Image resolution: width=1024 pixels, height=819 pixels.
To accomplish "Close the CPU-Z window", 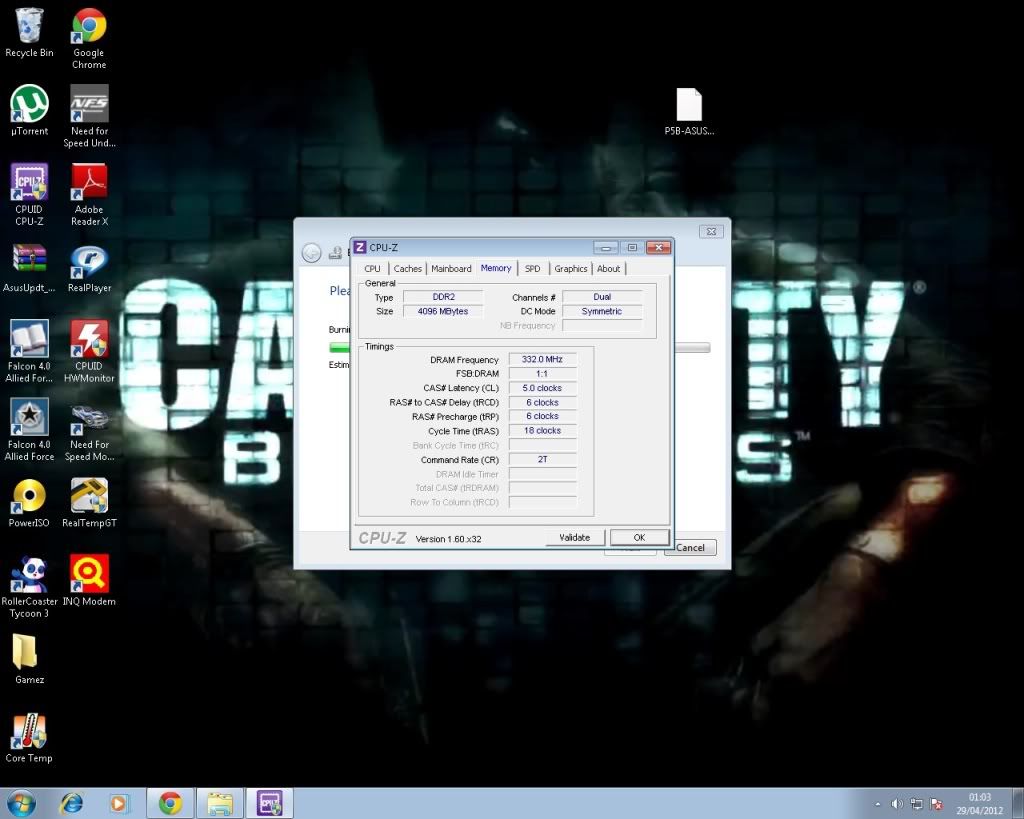I will click(659, 248).
